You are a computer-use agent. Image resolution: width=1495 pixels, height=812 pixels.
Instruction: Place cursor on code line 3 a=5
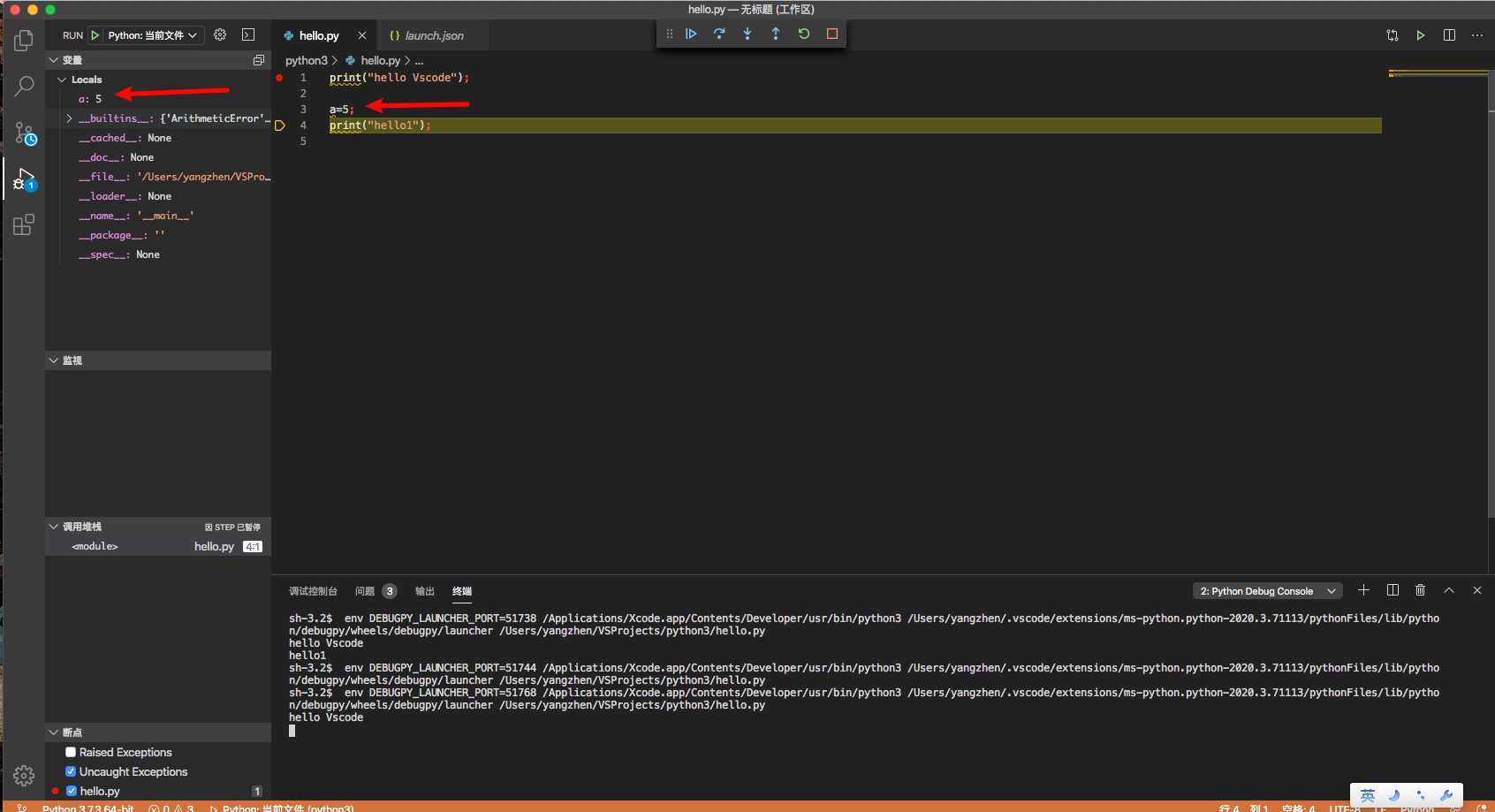pyautogui.click(x=341, y=110)
